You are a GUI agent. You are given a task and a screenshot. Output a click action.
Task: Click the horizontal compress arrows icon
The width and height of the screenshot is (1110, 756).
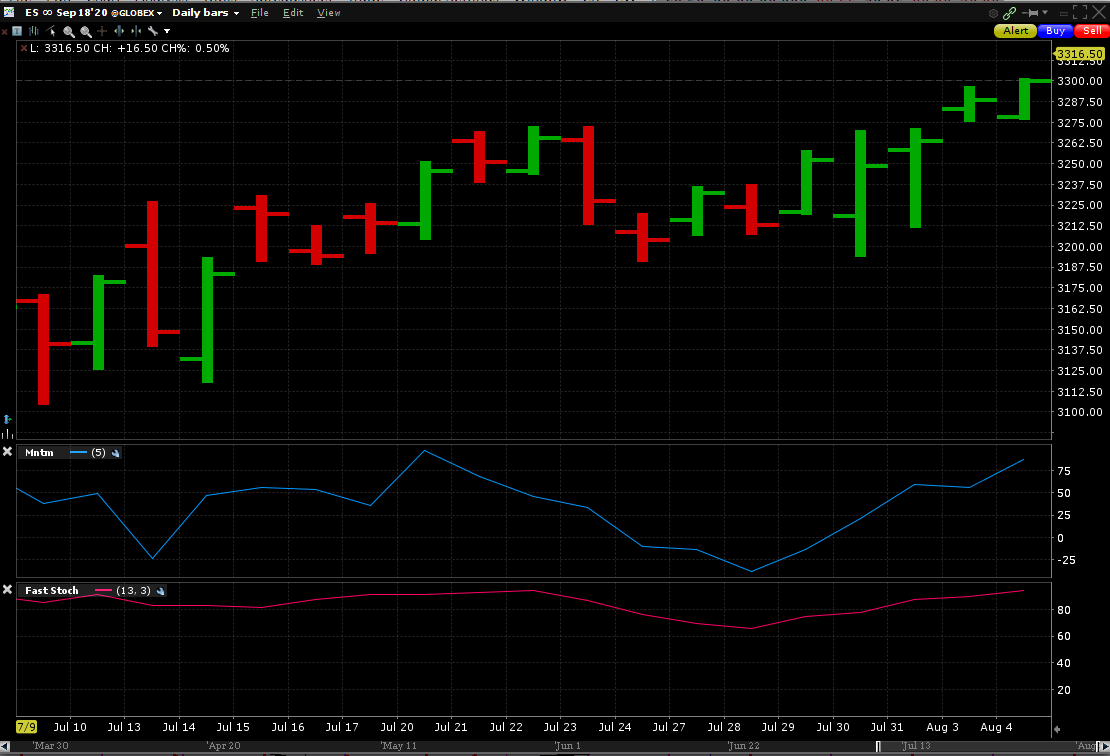136,31
